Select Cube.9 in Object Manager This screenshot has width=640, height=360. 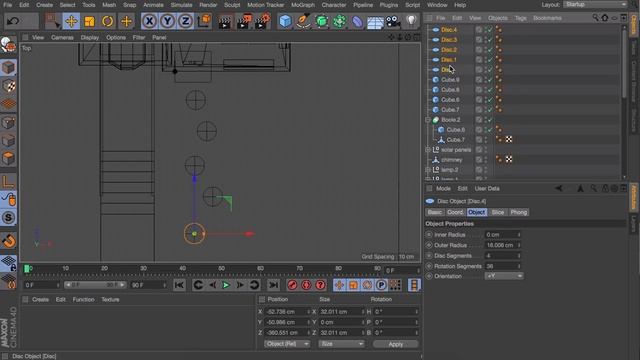click(x=450, y=80)
